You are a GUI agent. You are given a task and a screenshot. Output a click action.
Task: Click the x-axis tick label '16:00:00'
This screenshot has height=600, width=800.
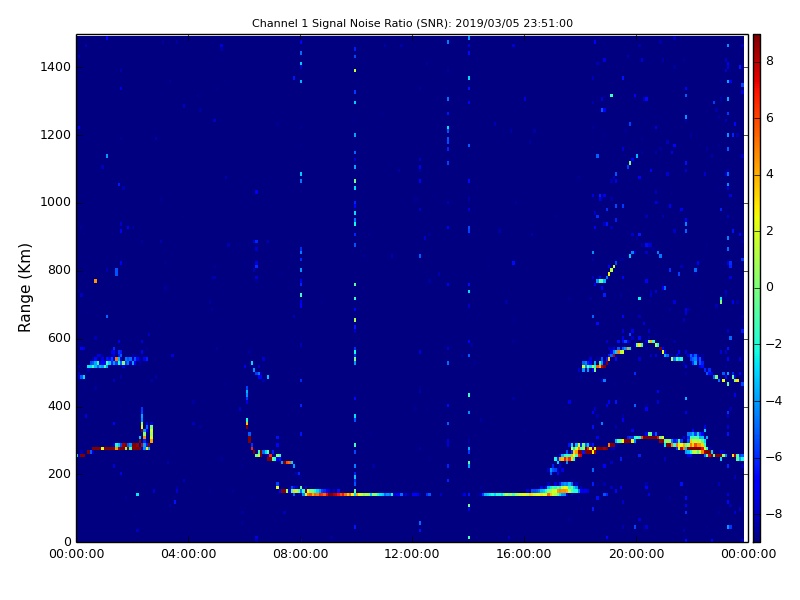coord(524,554)
